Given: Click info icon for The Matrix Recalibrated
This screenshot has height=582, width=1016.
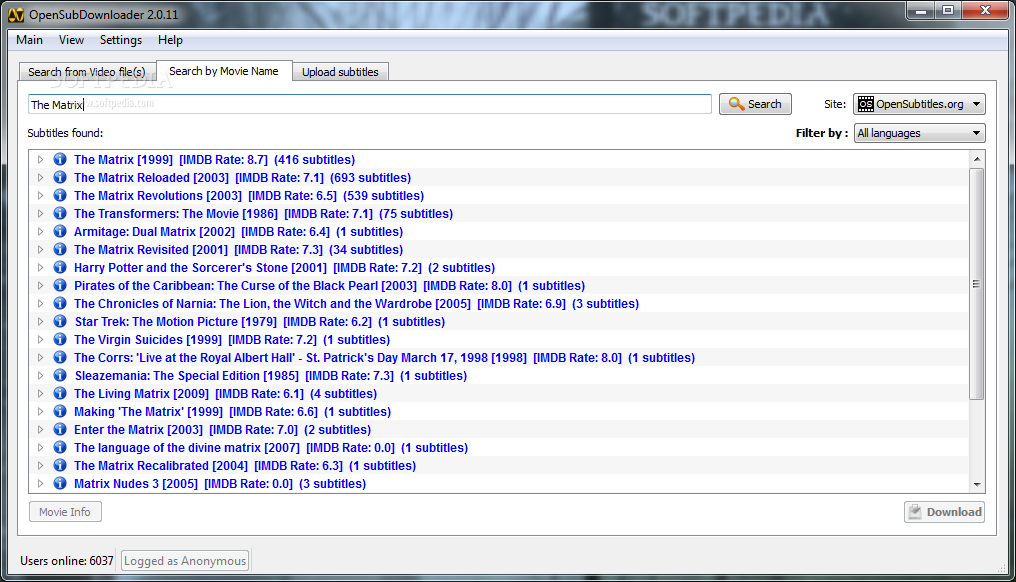Looking at the screenshot, I should tap(60, 465).
